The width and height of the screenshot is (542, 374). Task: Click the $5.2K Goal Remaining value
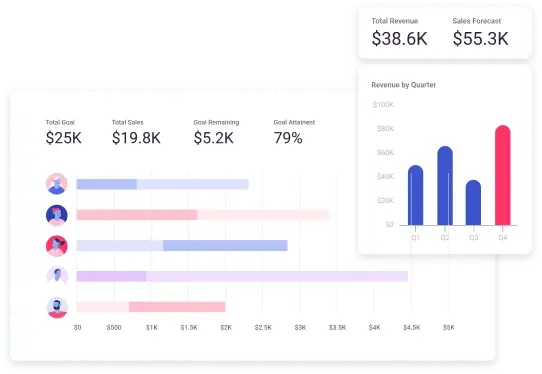coord(214,138)
